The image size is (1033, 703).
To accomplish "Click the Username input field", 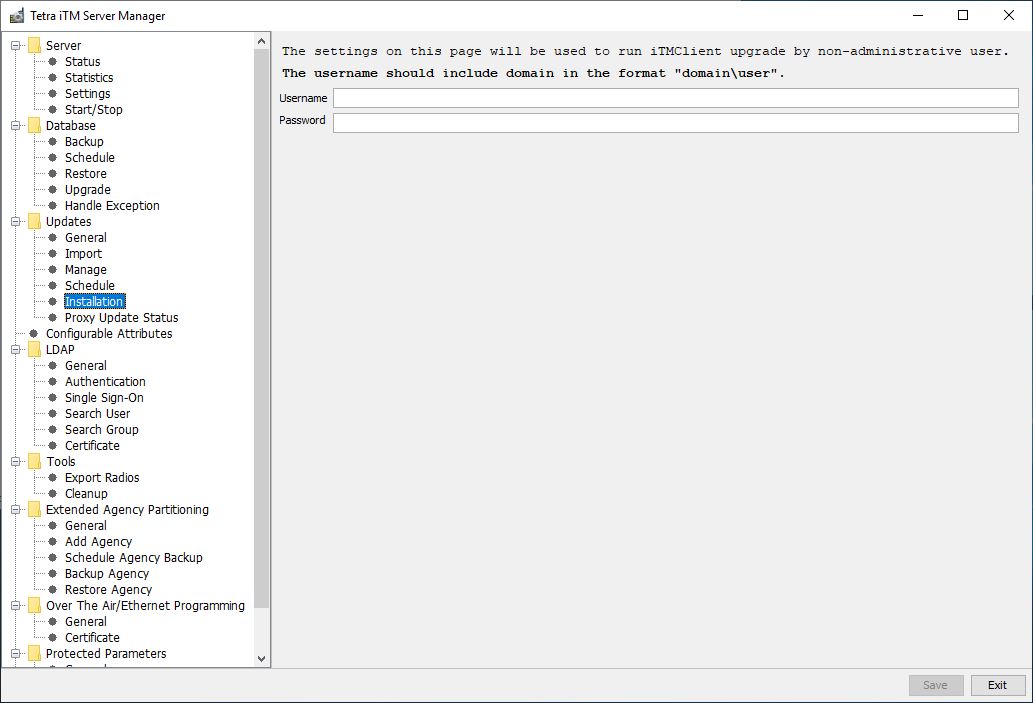I will point(676,98).
